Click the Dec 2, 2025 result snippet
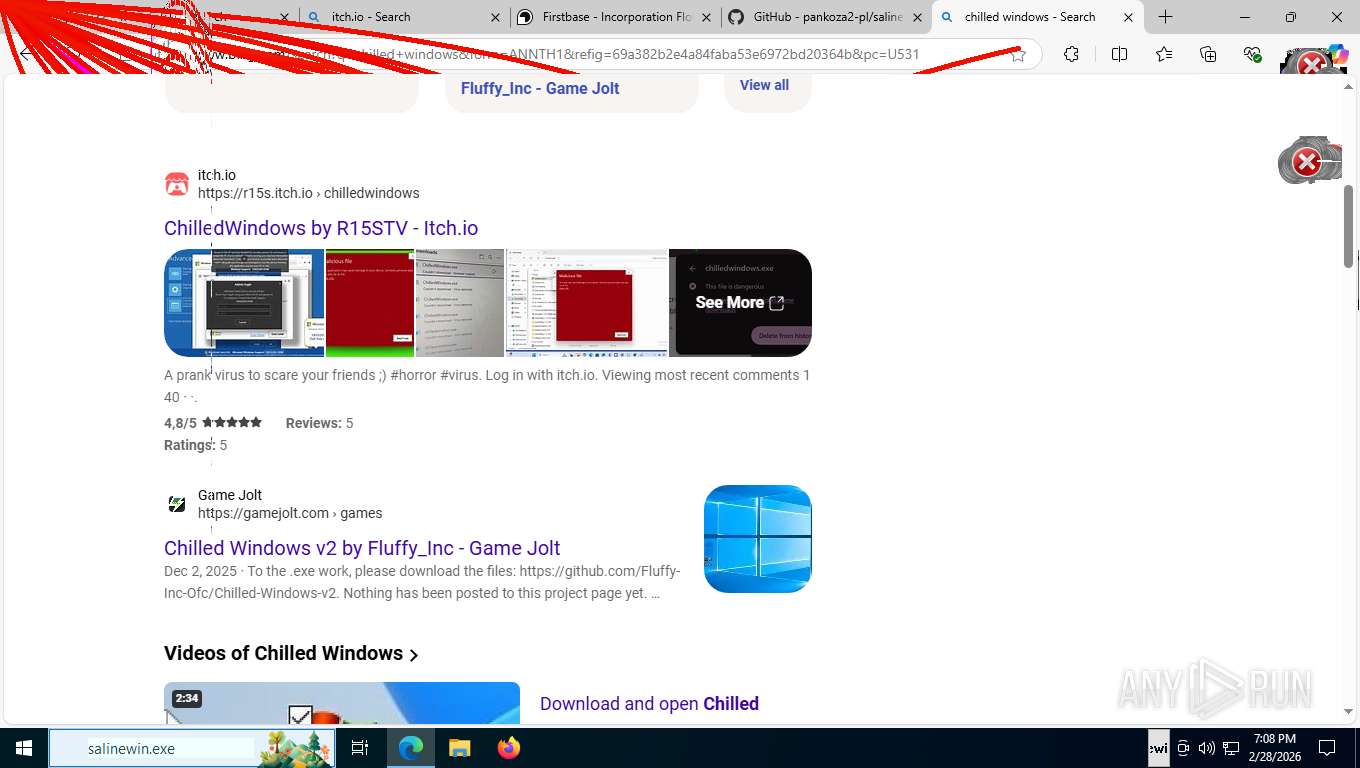1360x768 pixels. (x=422, y=582)
